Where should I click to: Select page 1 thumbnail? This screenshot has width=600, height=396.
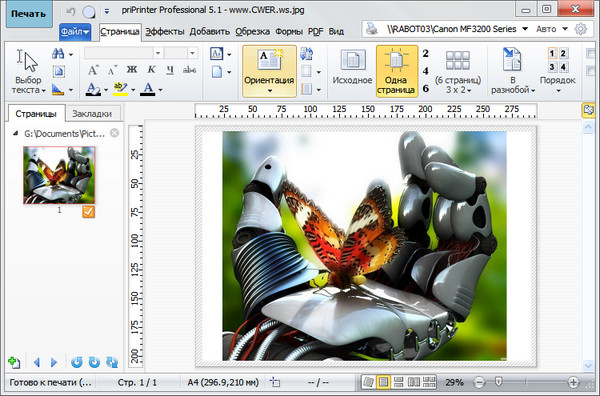59,175
